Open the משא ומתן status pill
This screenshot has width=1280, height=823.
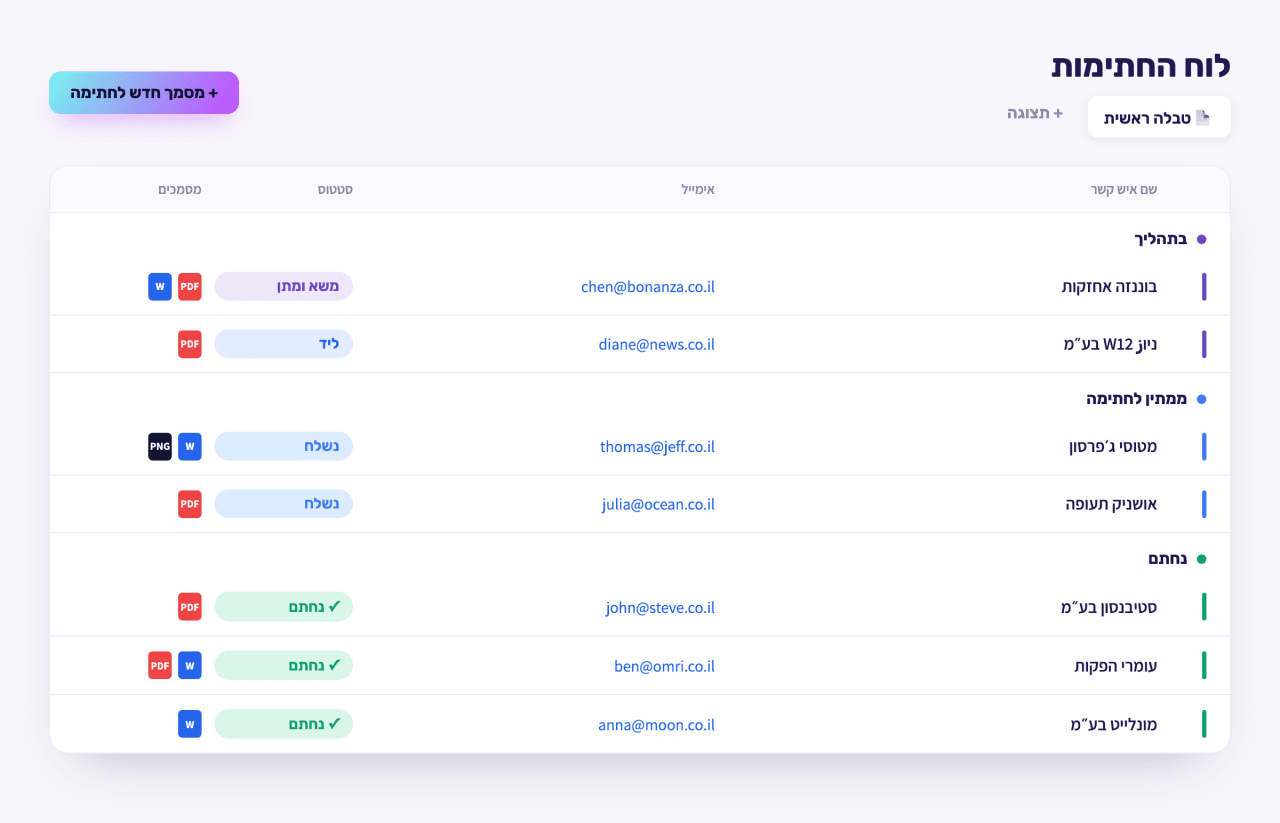tap(284, 286)
